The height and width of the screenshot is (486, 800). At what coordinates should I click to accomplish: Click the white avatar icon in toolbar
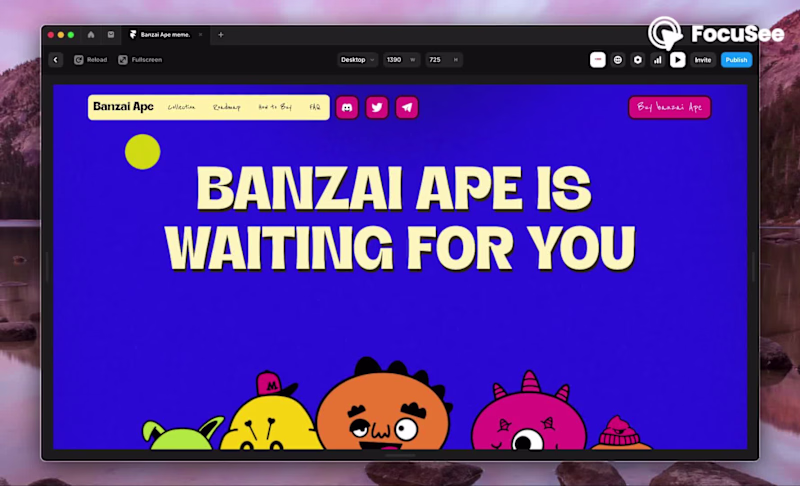(597, 60)
